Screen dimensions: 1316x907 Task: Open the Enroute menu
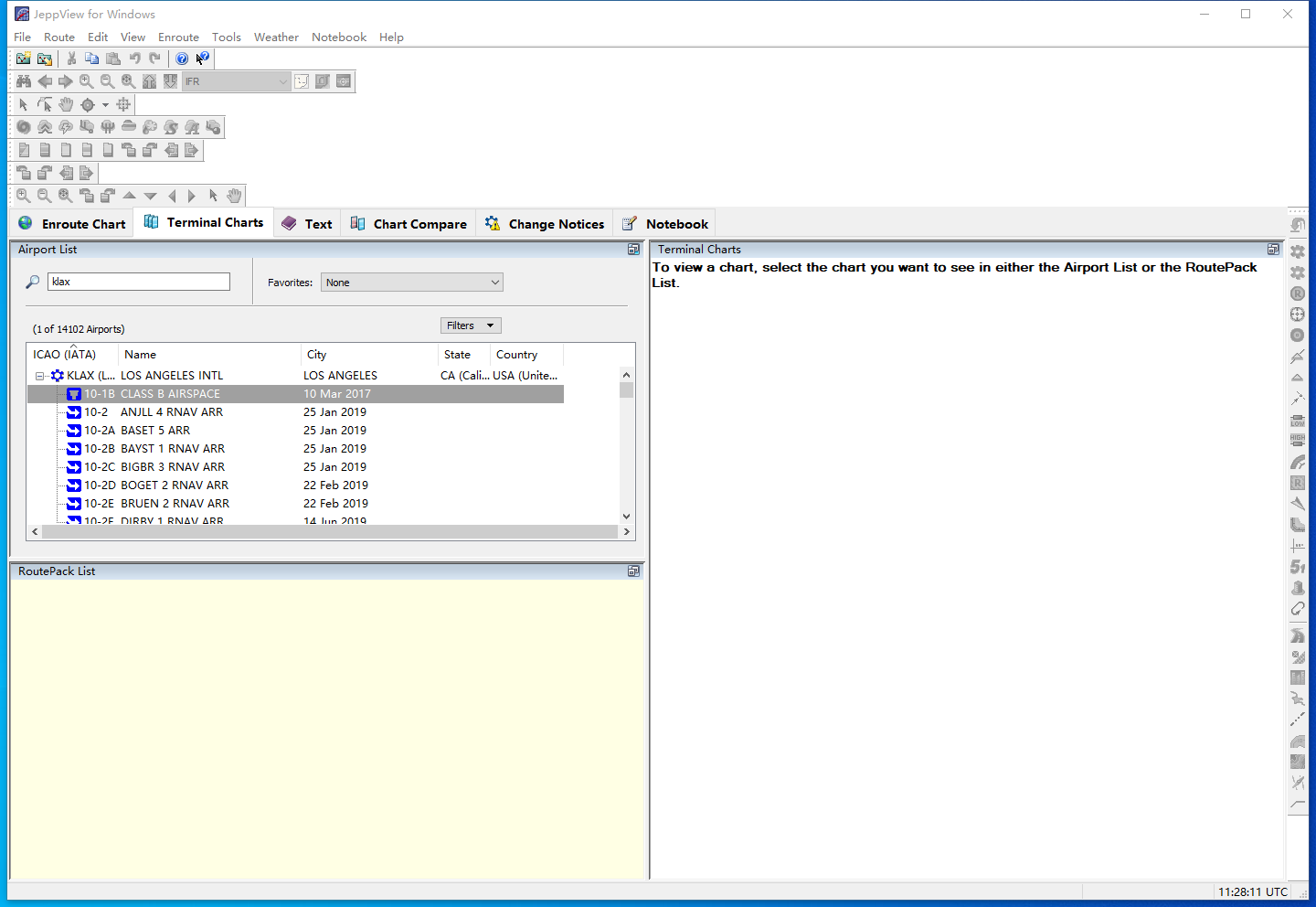click(x=178, y=37)
